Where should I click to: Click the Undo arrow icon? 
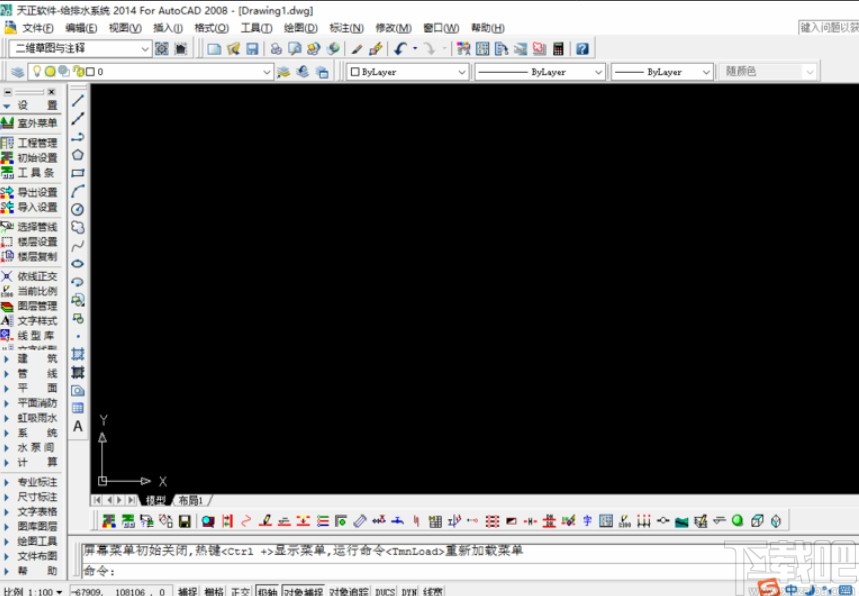click(400, 49)
